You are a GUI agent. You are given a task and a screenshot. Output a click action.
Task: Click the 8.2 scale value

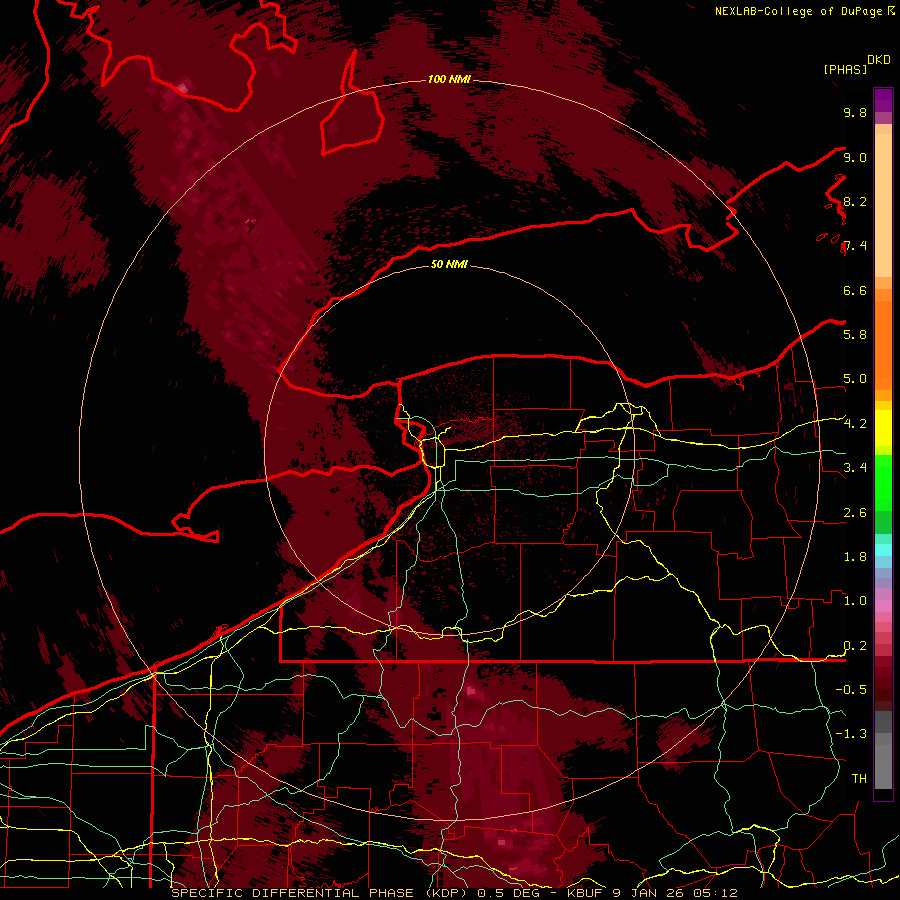tap(855, 201)
